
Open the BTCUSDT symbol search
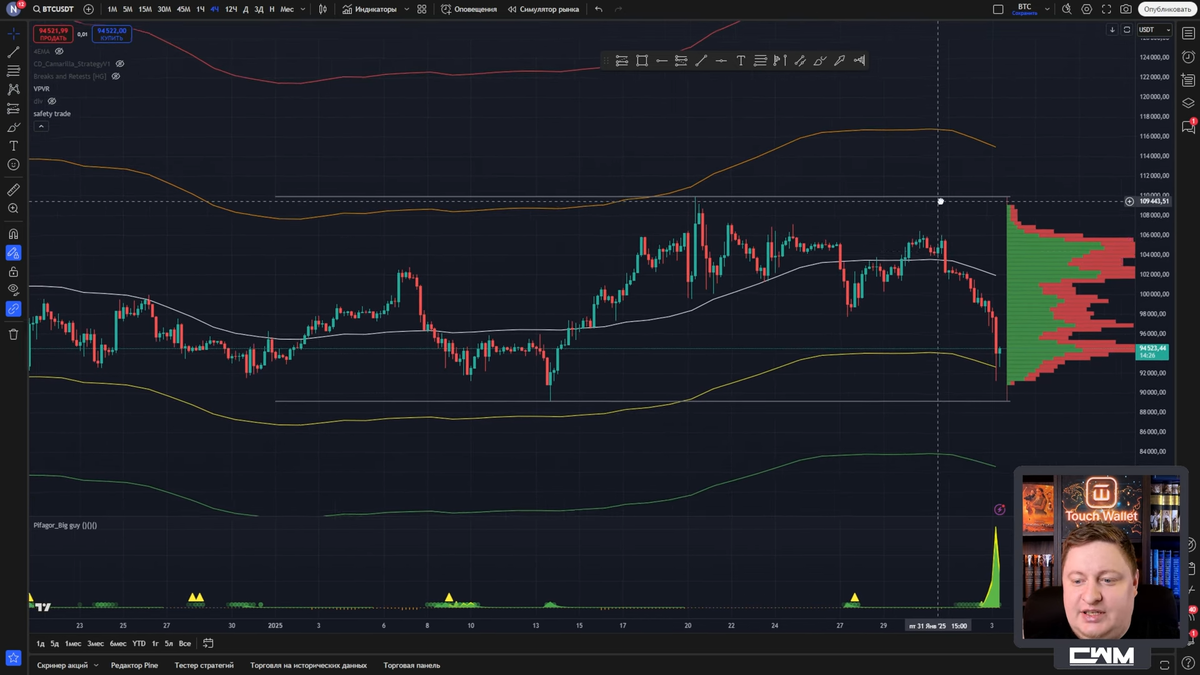point(53,9)
